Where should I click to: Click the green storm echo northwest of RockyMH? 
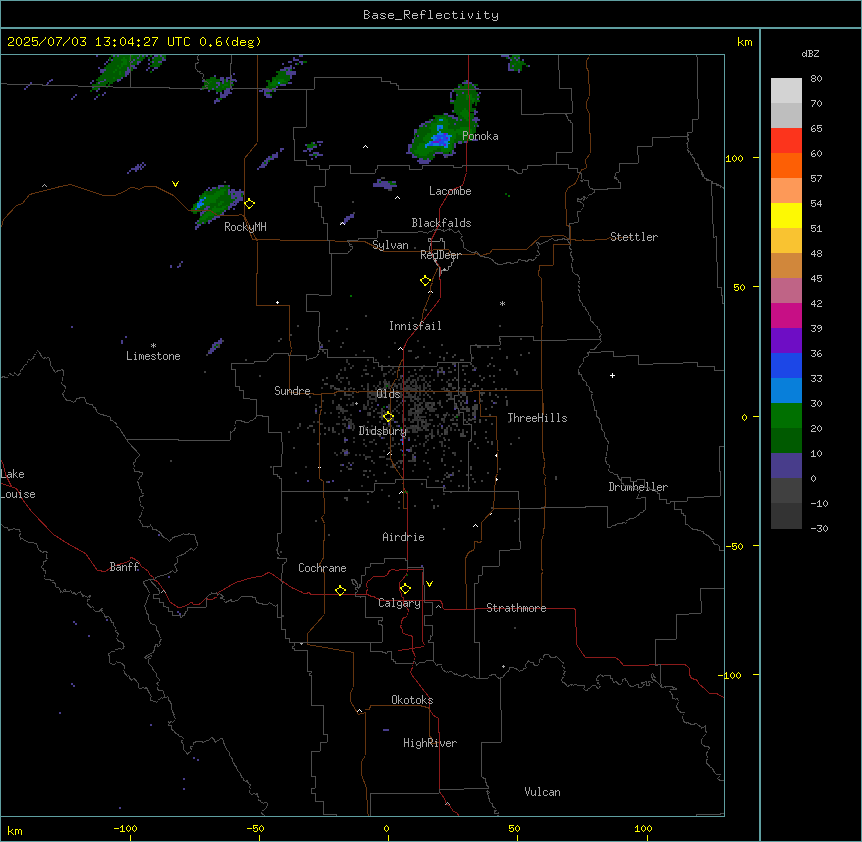(x=216, y=204)
